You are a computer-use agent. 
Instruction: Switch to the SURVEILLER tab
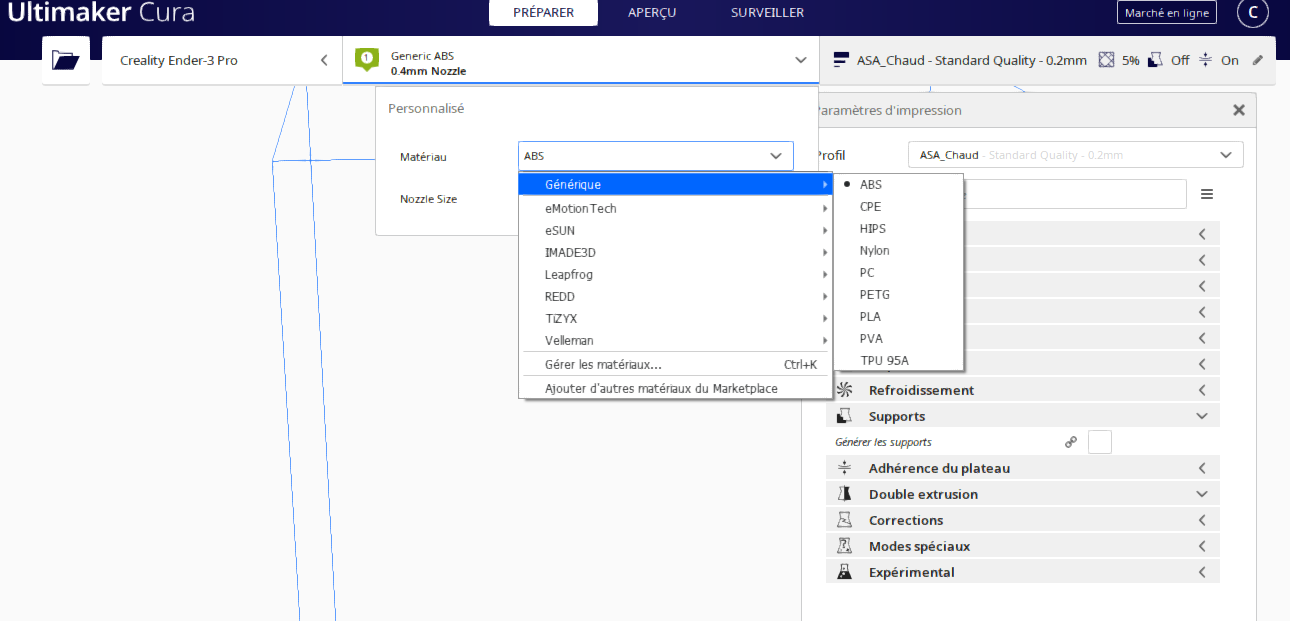click(x=767, y=13)
